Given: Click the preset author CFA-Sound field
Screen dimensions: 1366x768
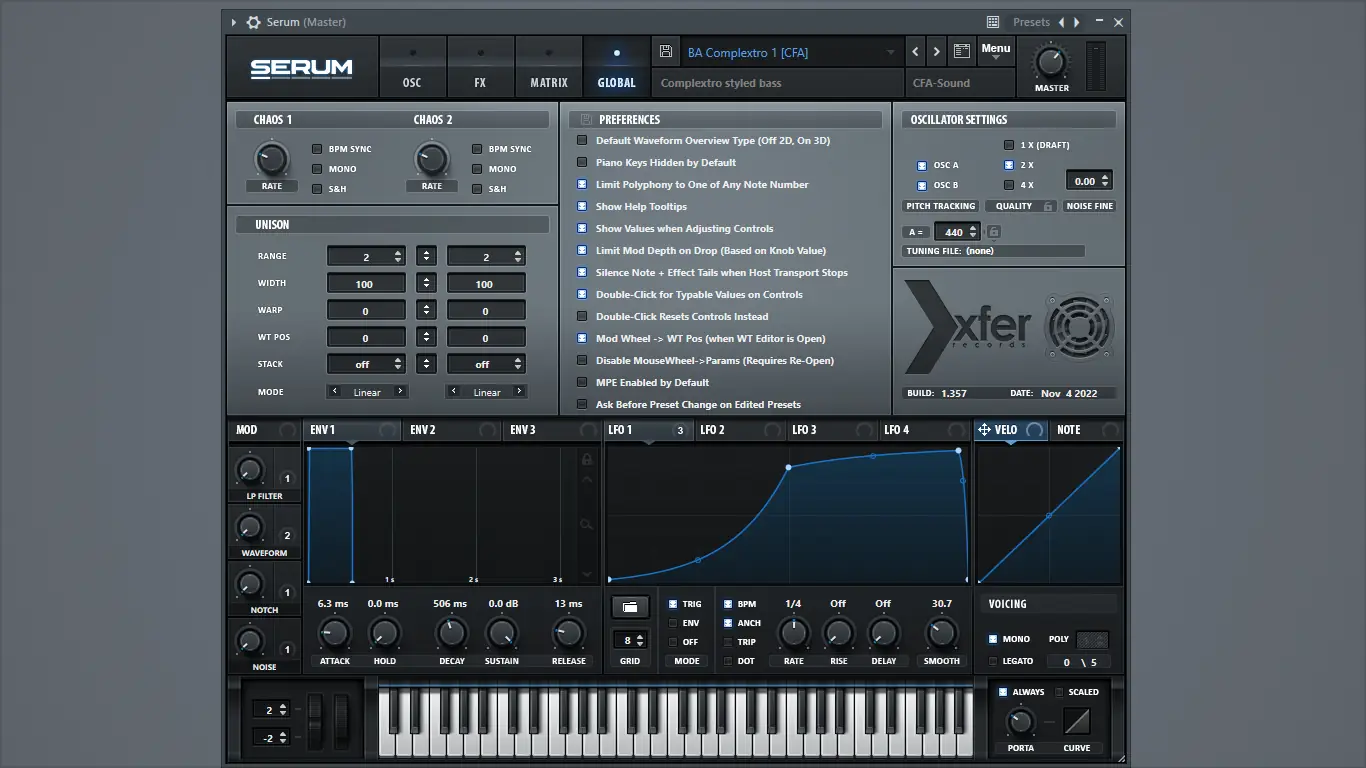Looking at the screenshot, I should (958, 83).
